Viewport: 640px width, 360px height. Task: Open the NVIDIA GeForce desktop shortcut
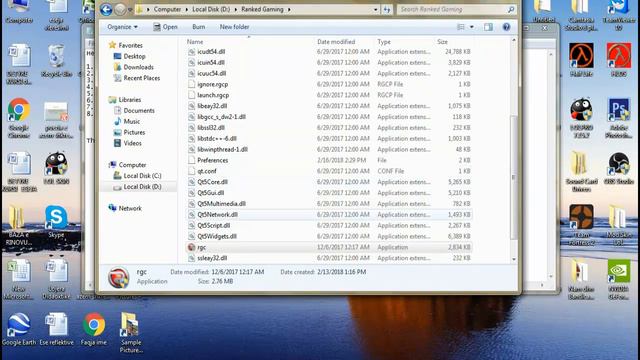pos(619,280)
